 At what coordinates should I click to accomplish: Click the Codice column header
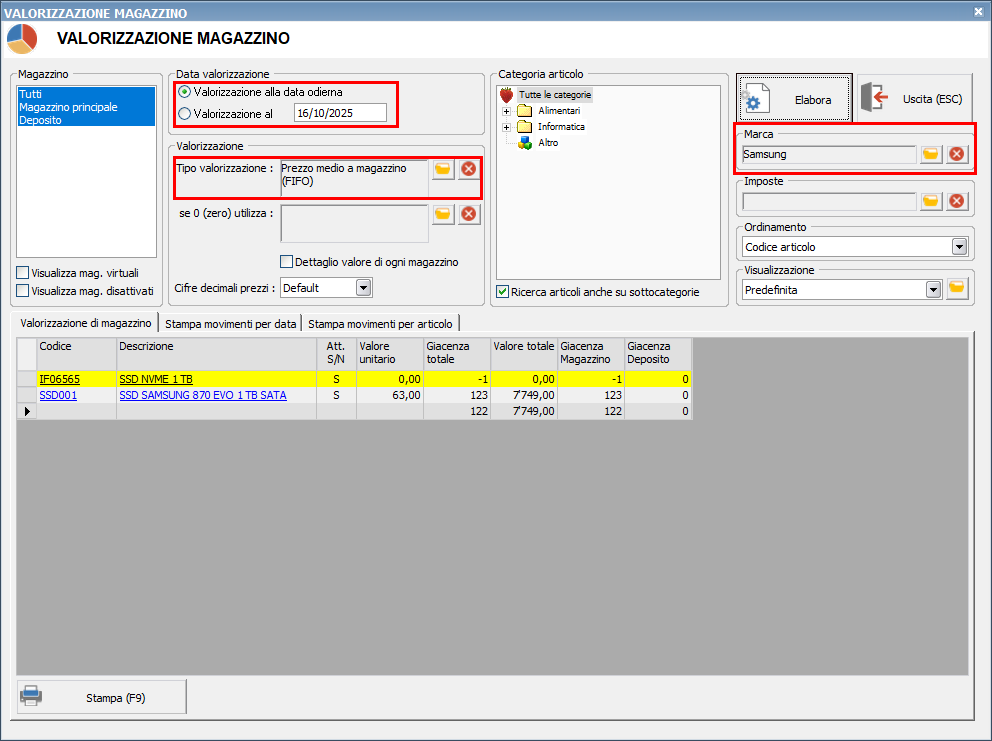point(77,354)
